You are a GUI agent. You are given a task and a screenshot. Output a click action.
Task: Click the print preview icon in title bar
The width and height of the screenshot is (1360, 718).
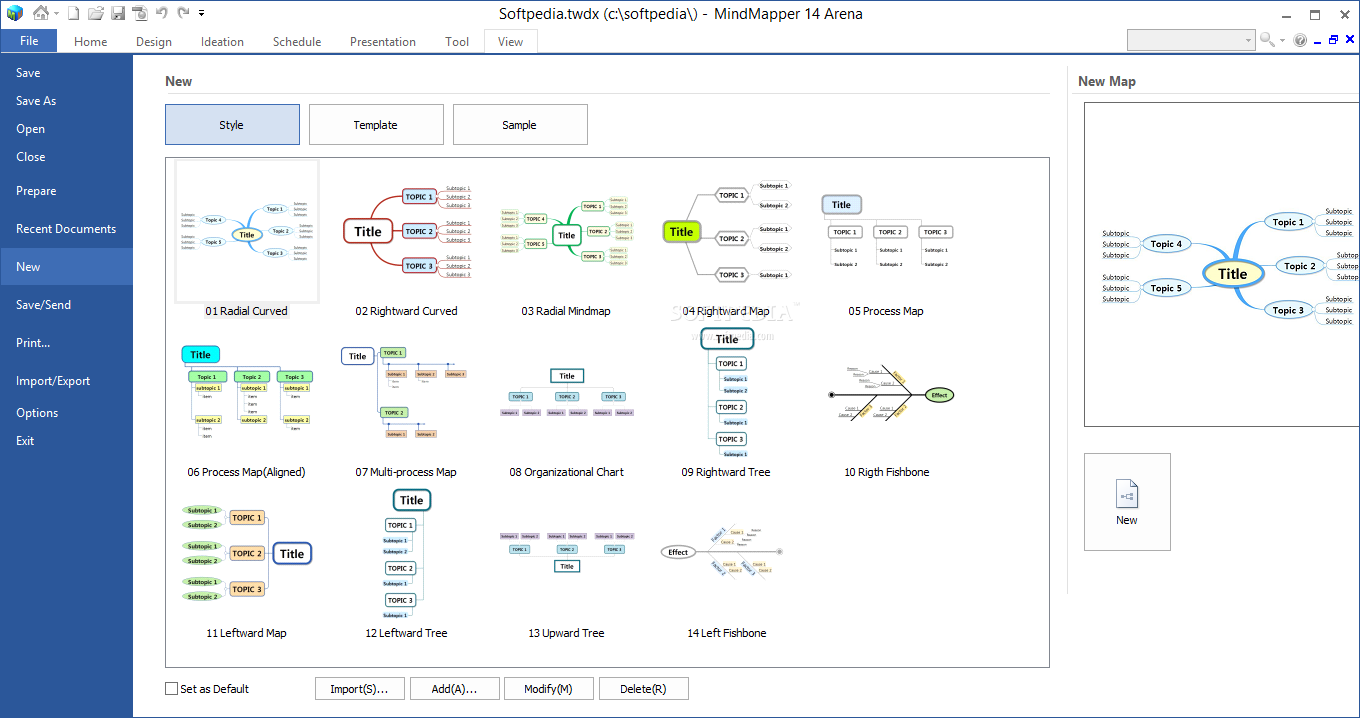tap(140, 13)
